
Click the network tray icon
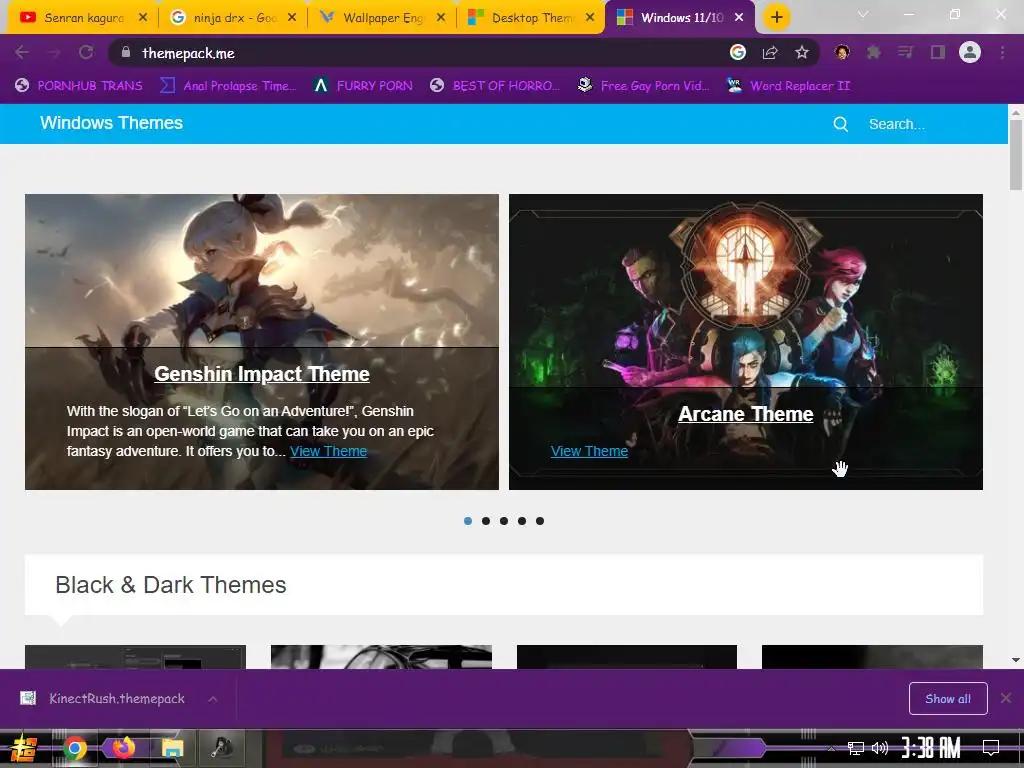click(856, 748)
